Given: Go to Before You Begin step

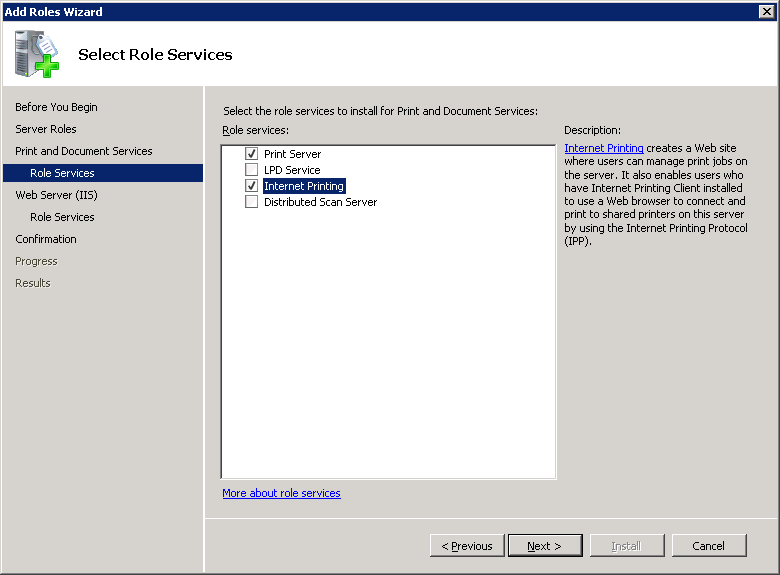Looking at the screenshot, I should tap(56, 107).
